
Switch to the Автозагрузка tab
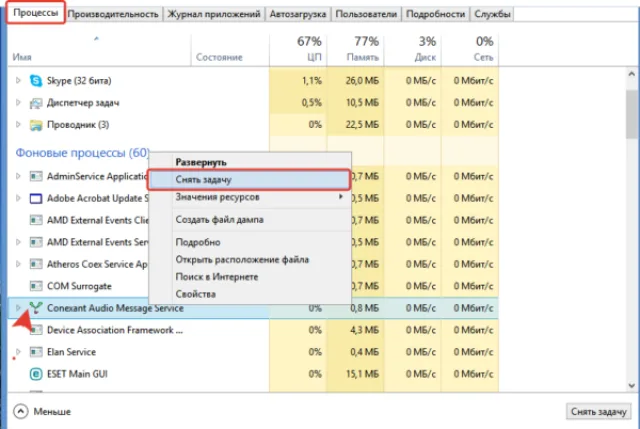(298, 14)
